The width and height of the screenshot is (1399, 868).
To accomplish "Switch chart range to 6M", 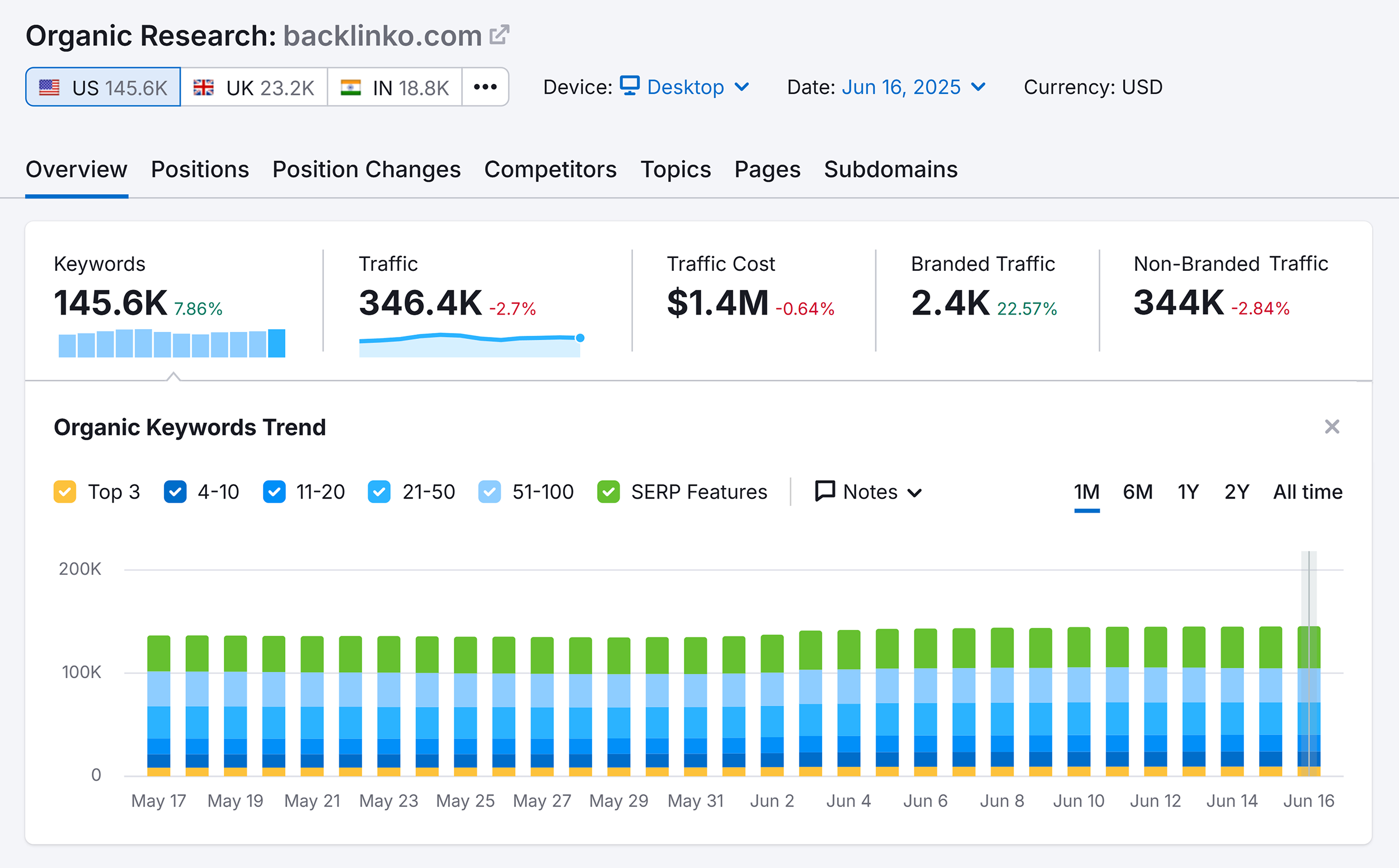I will 1137,492.
